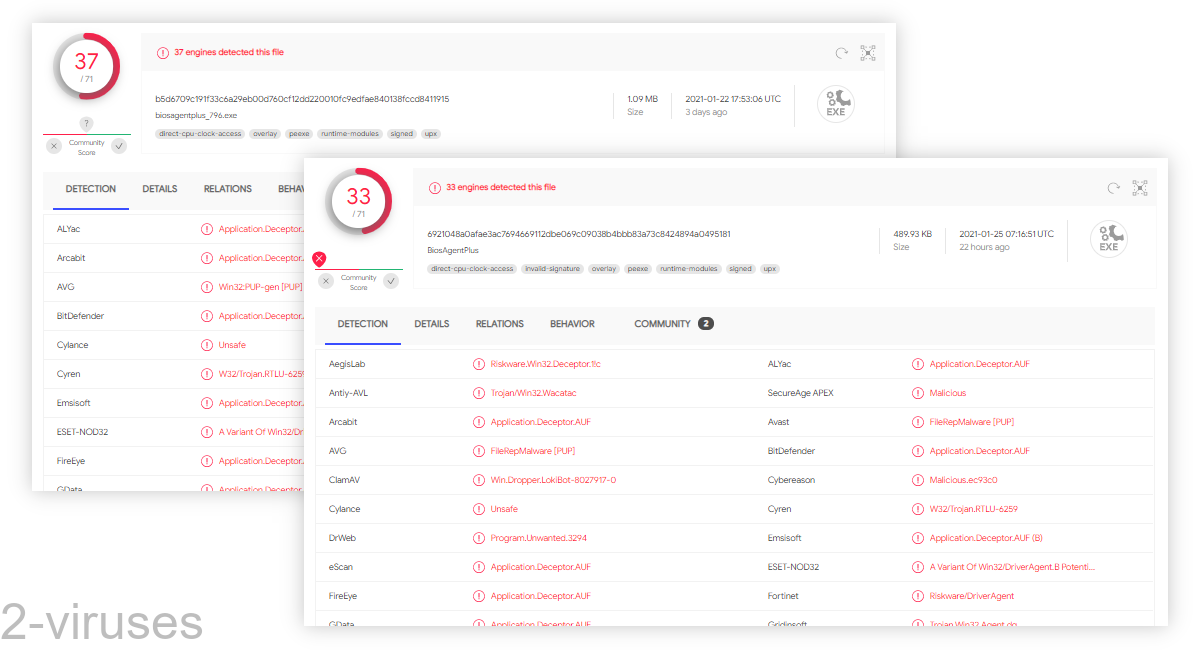1200x650 pixels.
Task: Click the 489.93 KB size value
Action: coord(912,234)
